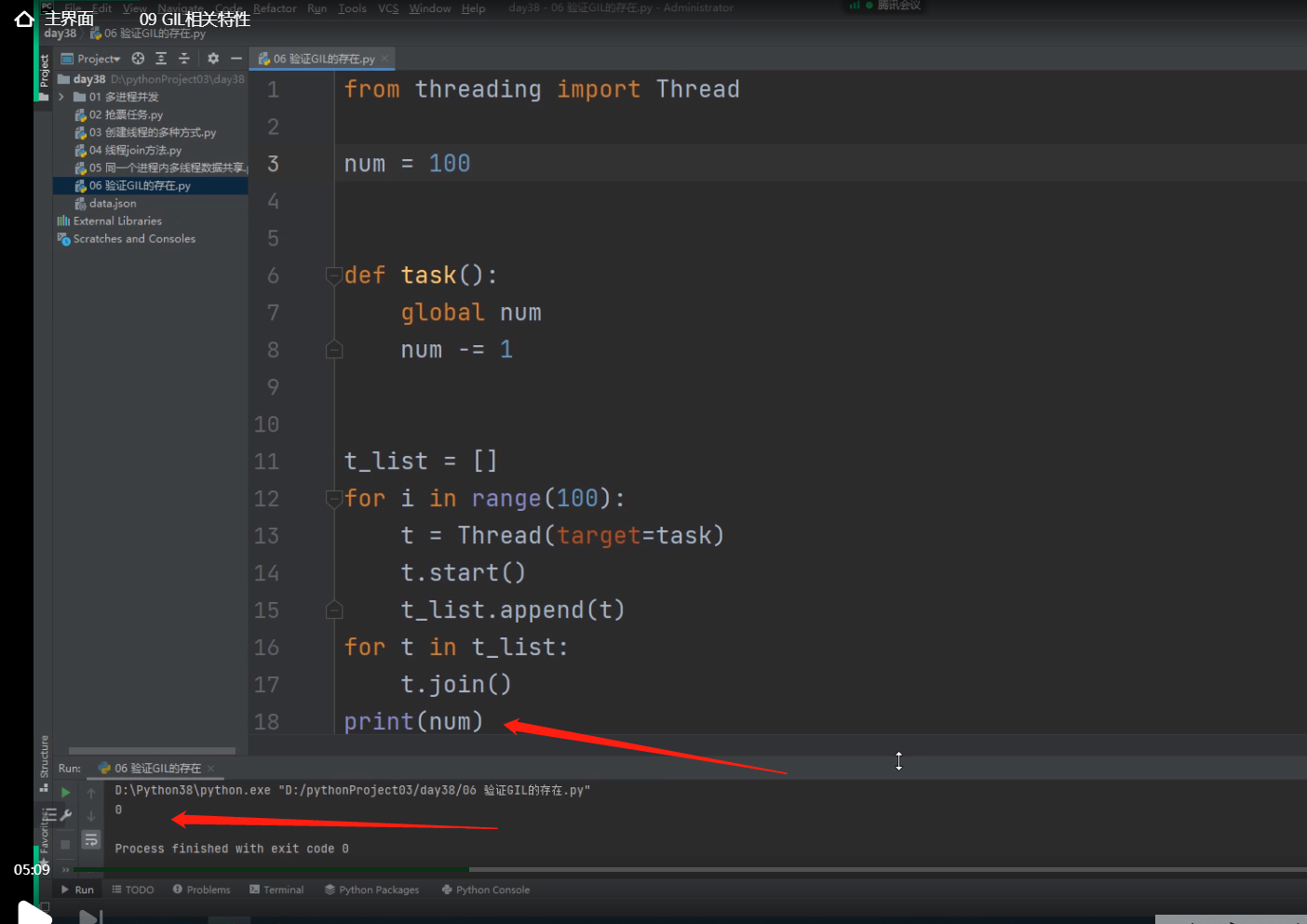Place cursor on 'num = 100' line
The width and height of the screenshot is (1307, 924).
click(407, 164)
